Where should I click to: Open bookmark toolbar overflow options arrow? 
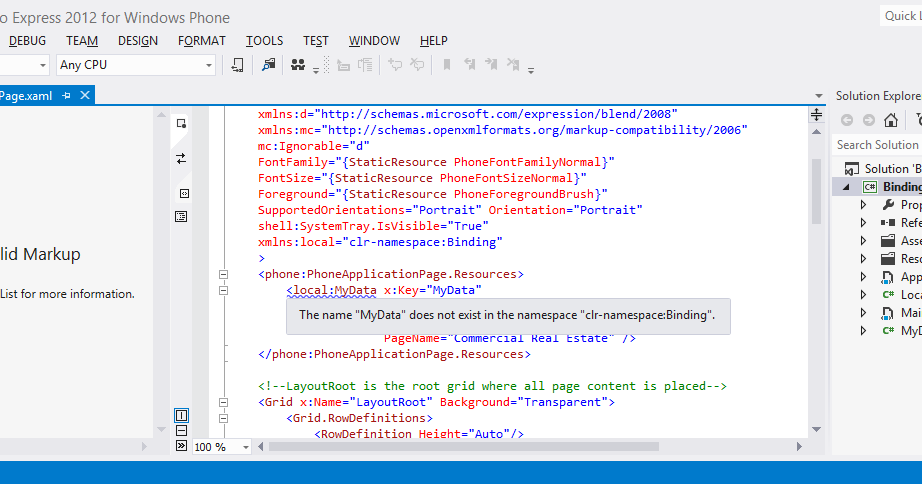(x=530, y=71)
